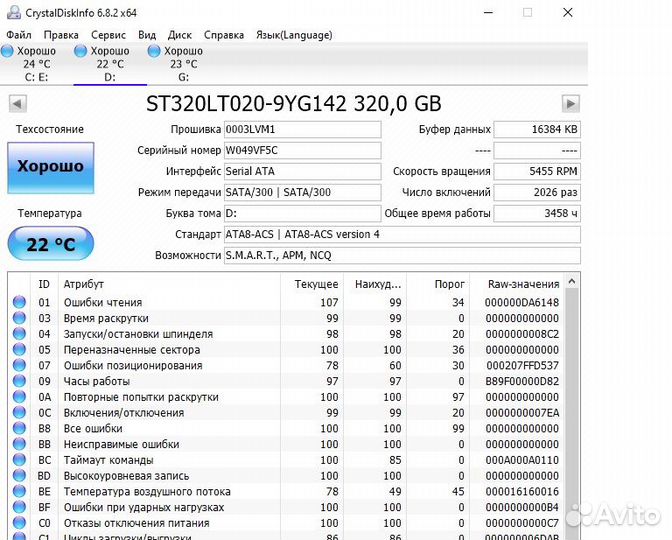Click status orb of Ошибки при ударных нагрузках row
The width and height of the screenshot is (672, 540).
(19, 507)
